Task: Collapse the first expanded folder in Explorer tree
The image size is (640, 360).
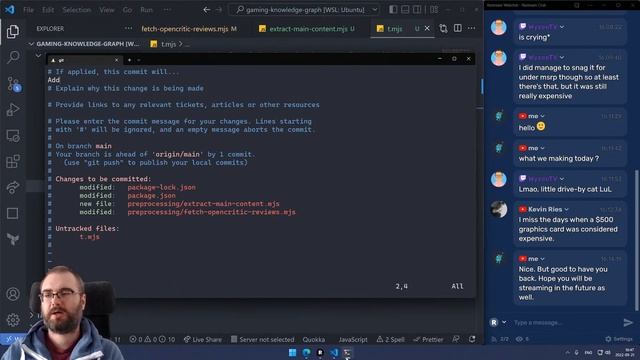Action: click(38, 55)
